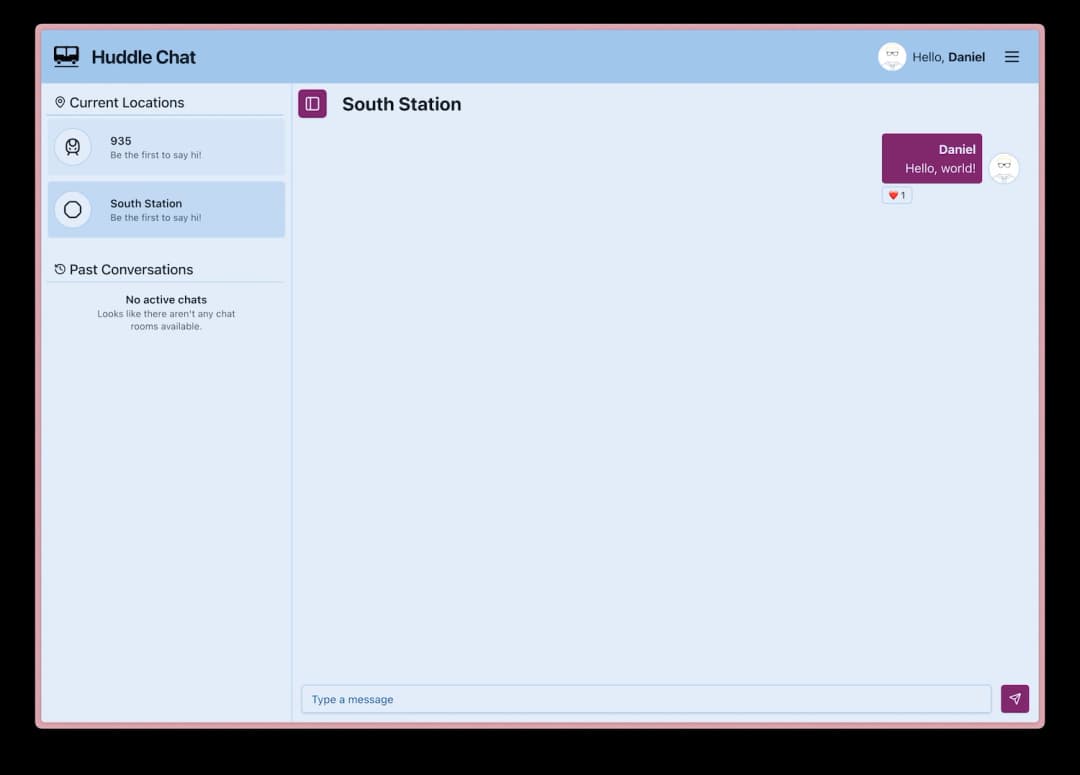Click the location pin icon by Current Locations
The height and width of the screenshot is (775, 1080).
click(x=60, y=103)
